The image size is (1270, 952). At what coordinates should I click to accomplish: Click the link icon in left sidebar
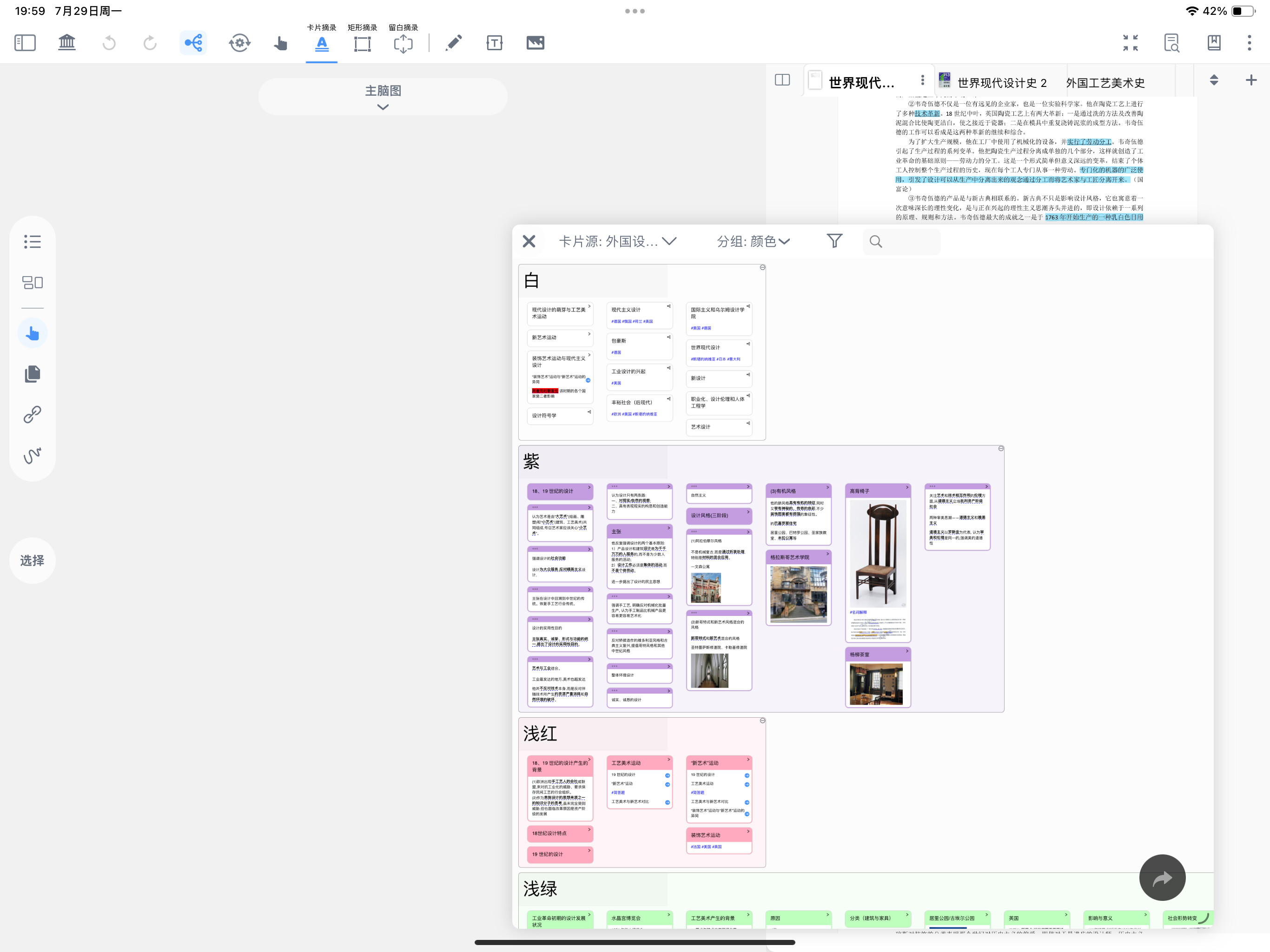coord(33,414)
